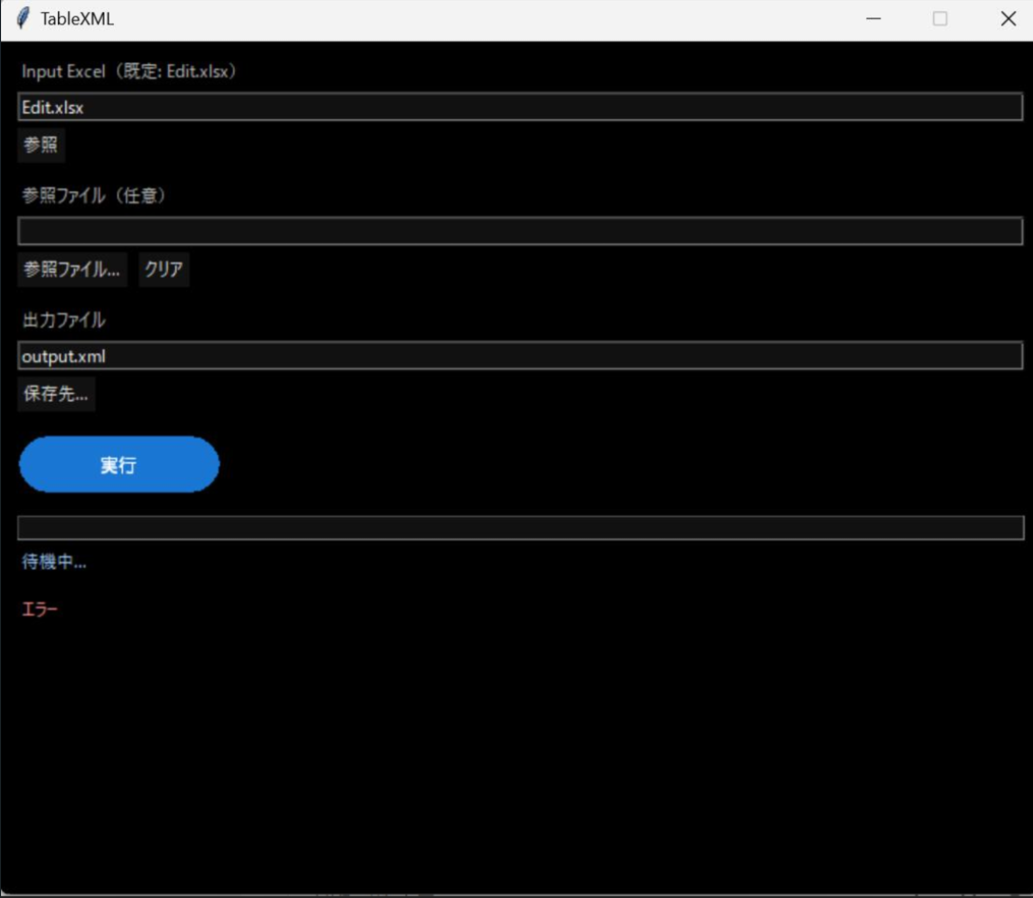
Task: Click the 出力ファイル label
Action: click(x=63, y=320)
